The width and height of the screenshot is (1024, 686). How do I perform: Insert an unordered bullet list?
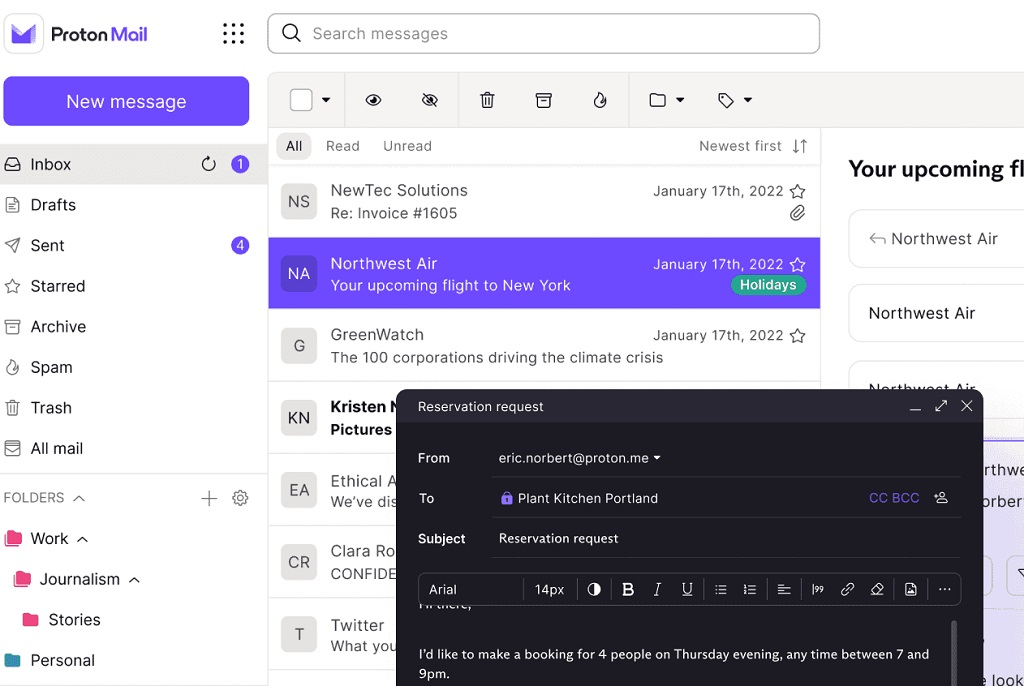(720, 589)
